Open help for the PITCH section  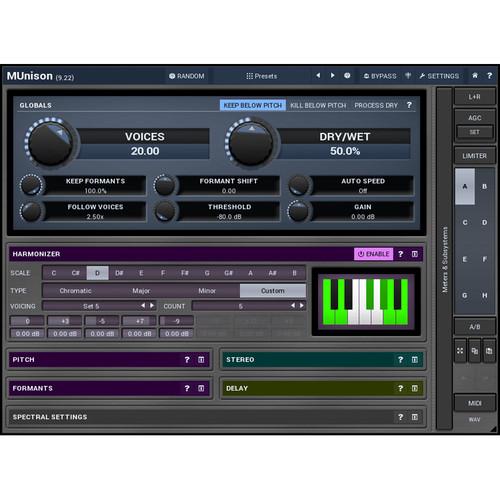[x=187, y=360]
